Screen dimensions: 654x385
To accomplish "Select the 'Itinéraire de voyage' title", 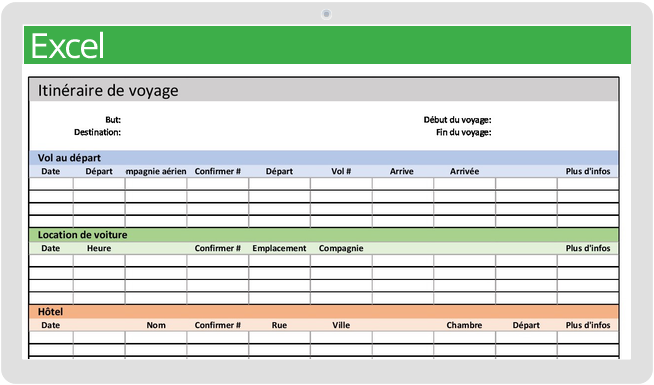I will coord(108,91).
